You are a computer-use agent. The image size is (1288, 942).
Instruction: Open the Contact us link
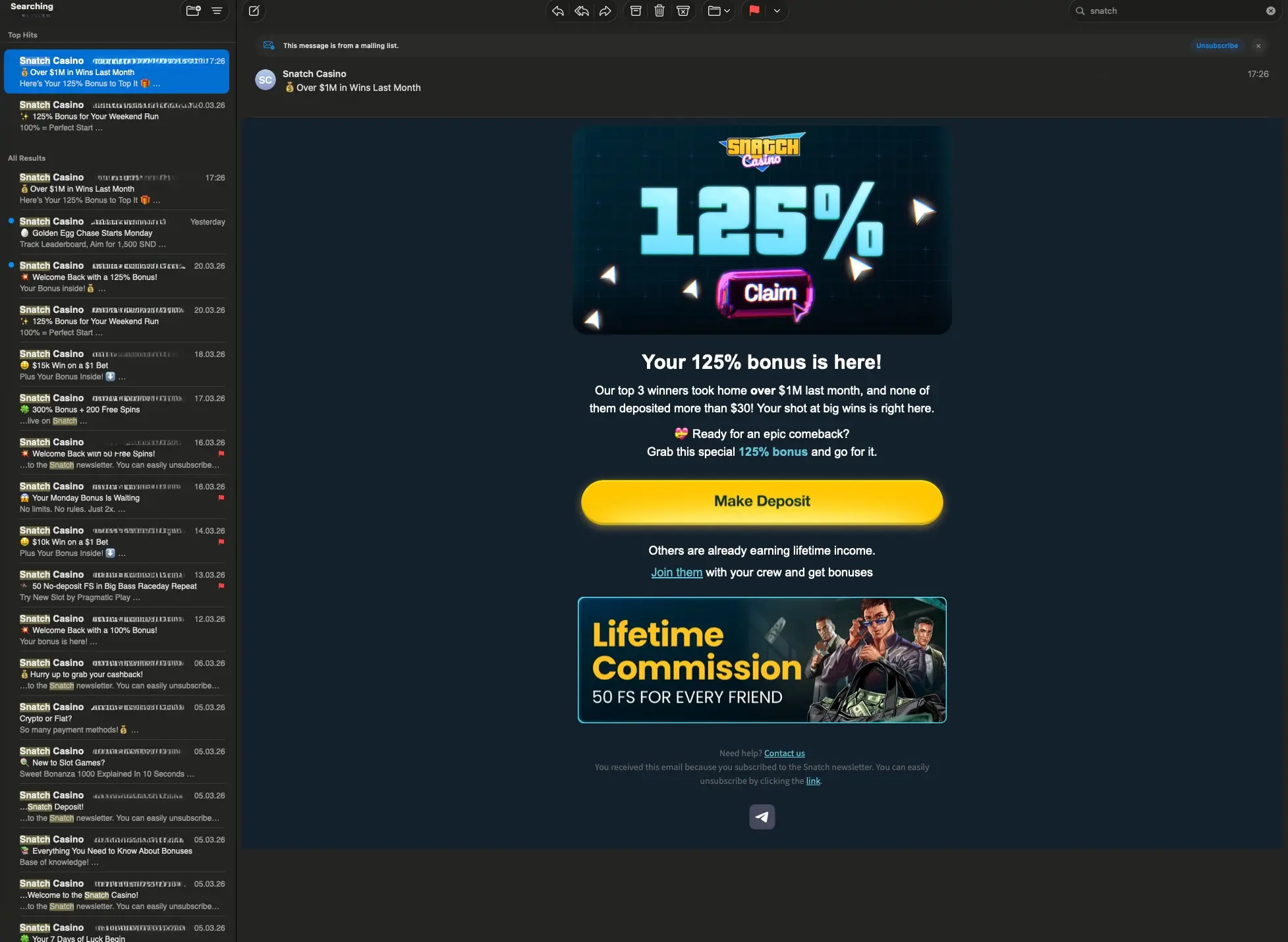pyautogui.click(x=784, y=754)
